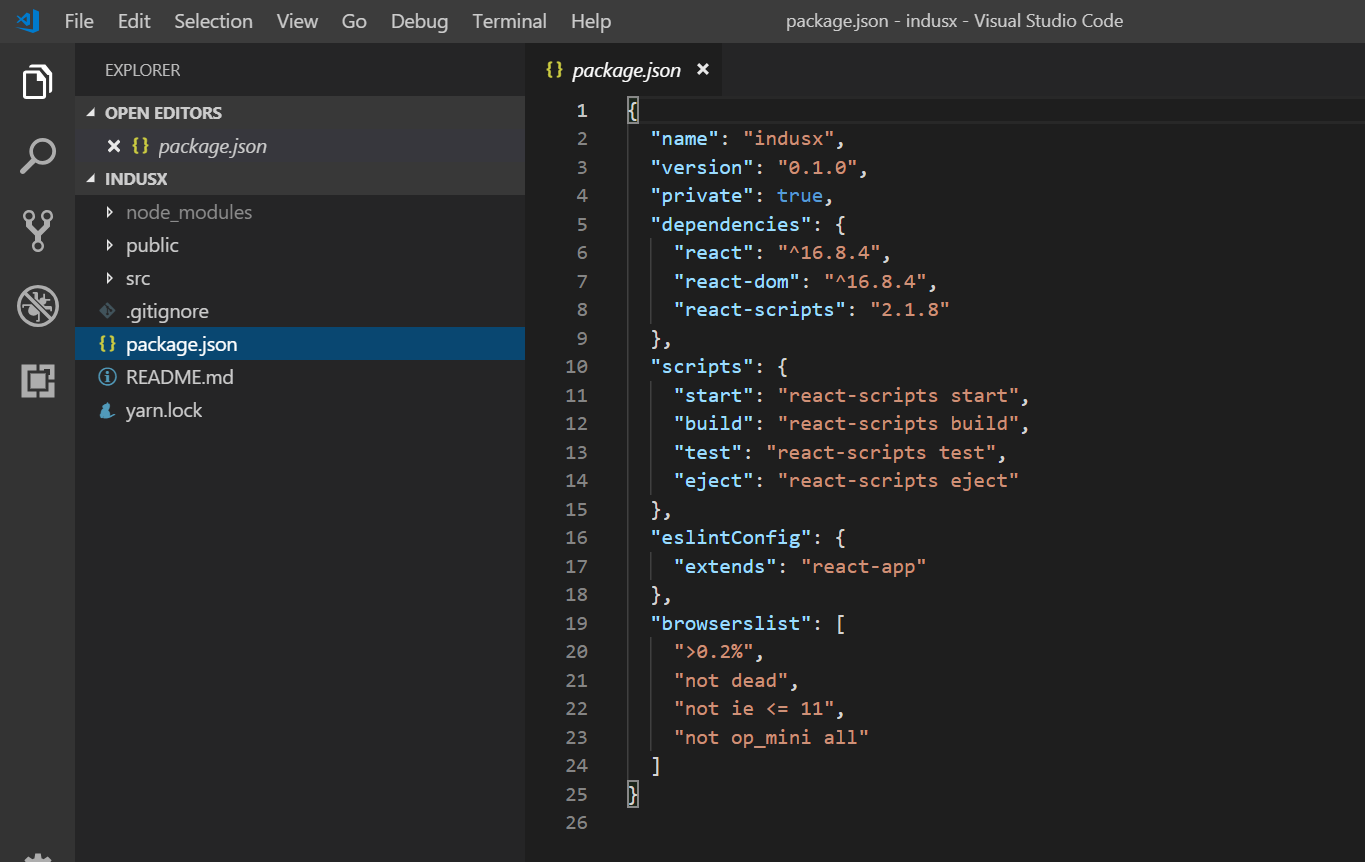Click the .gitignore file icon
The image size is (1365, 862).
click(108, 311)
